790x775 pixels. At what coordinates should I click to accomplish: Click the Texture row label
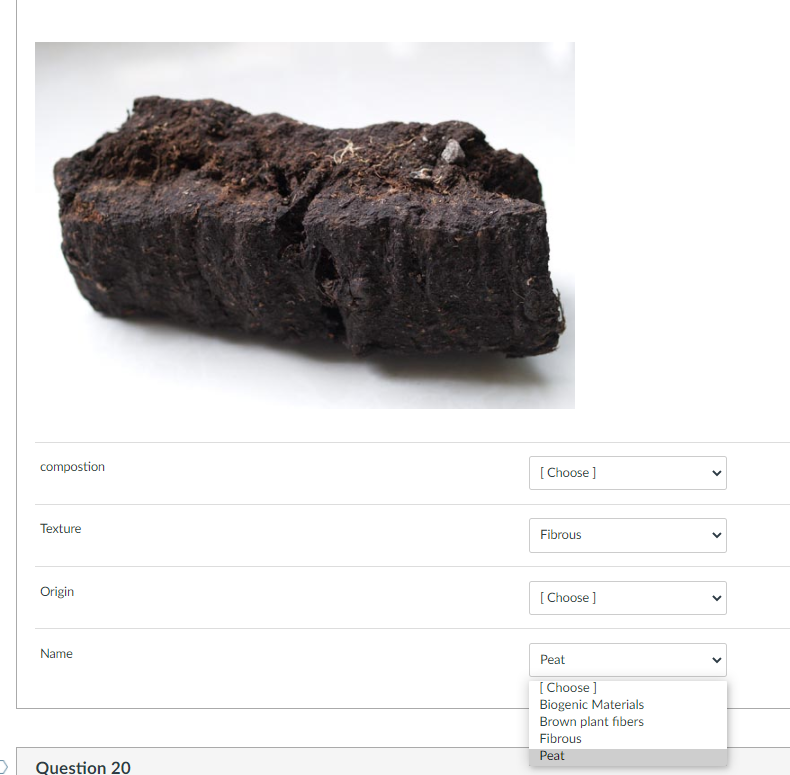[x=60, y=529]
